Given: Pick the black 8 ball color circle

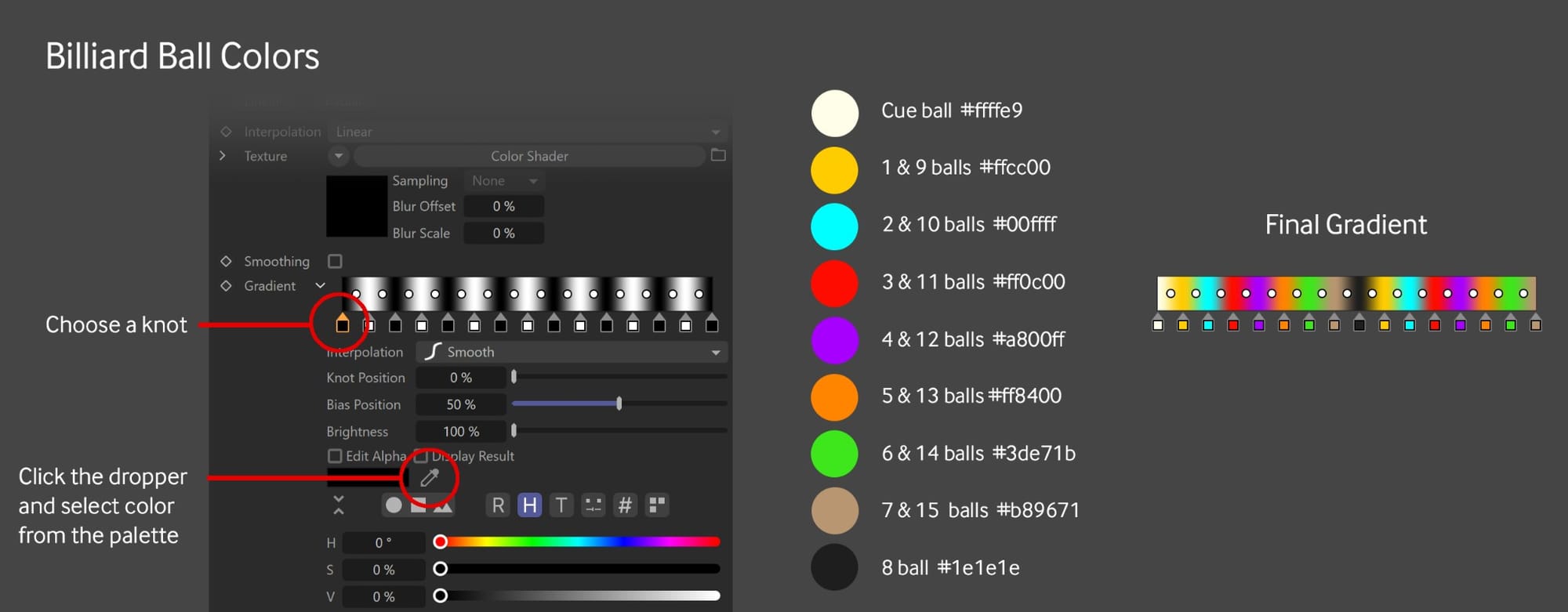Looking at the screenshot, I should (x=835, y=567).
